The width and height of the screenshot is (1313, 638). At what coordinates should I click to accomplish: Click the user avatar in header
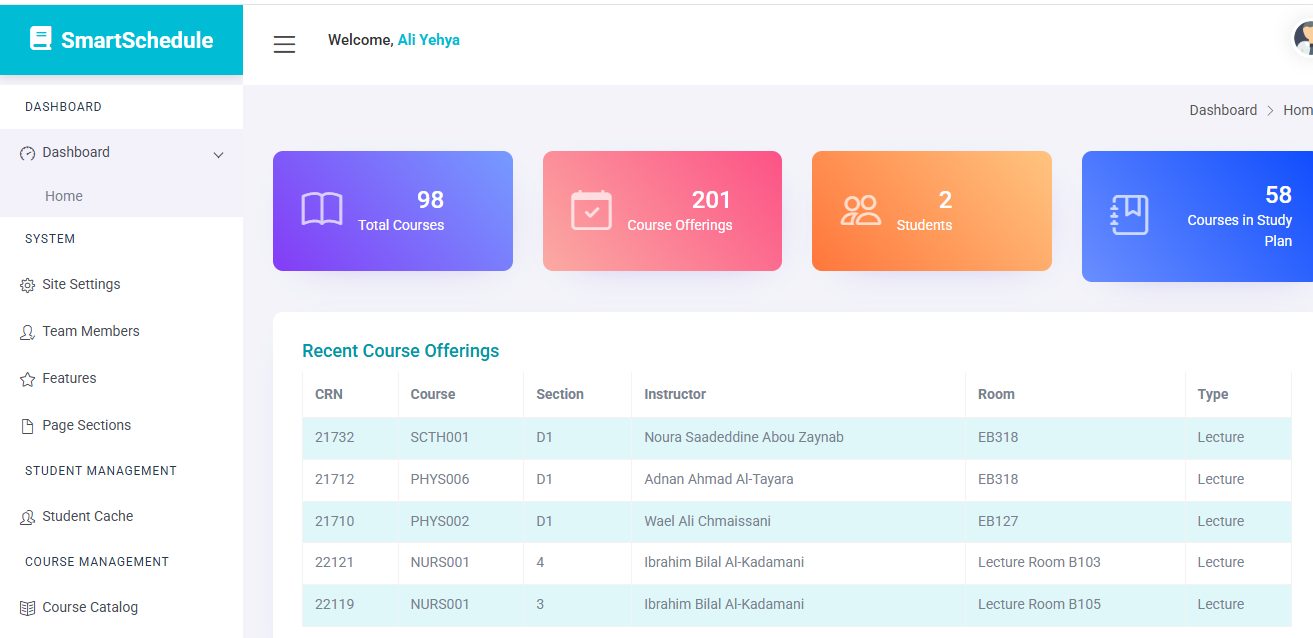(x=1304, y=39)
